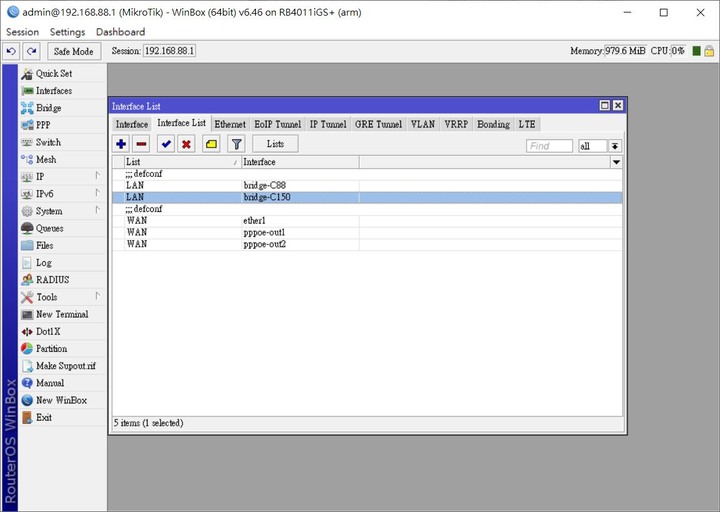This screenshot has height=512, width=720.
Task: Open the Tools sidebar menu
Action: coord(62,297)
